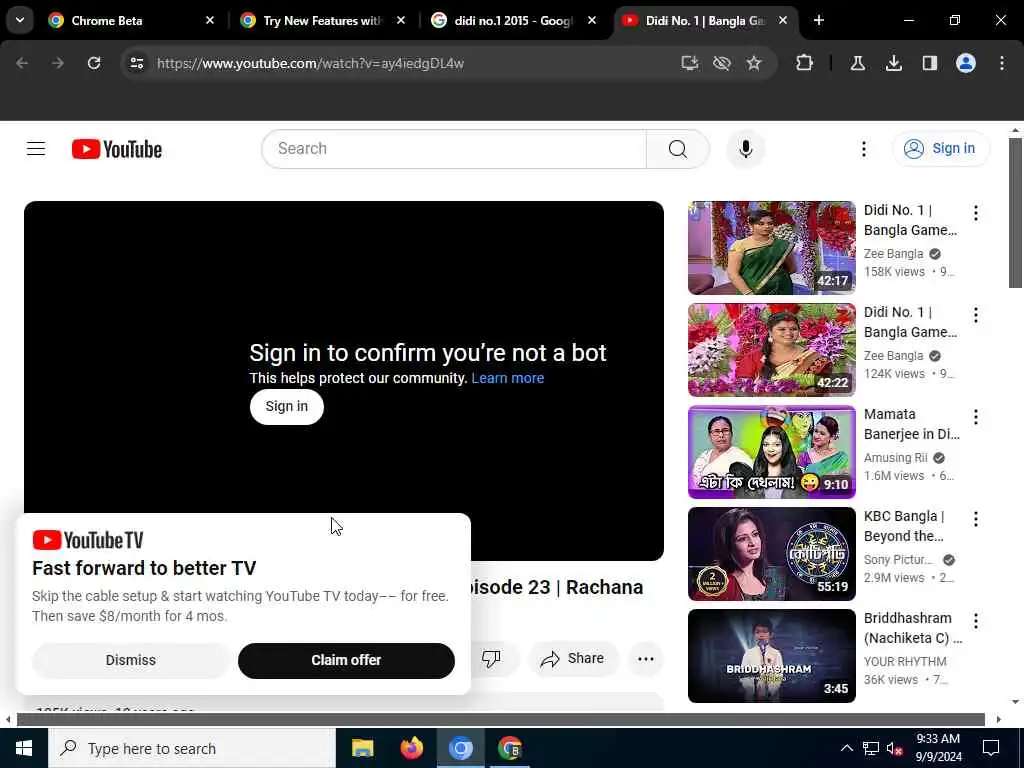Share the video

tap(572, 658)
